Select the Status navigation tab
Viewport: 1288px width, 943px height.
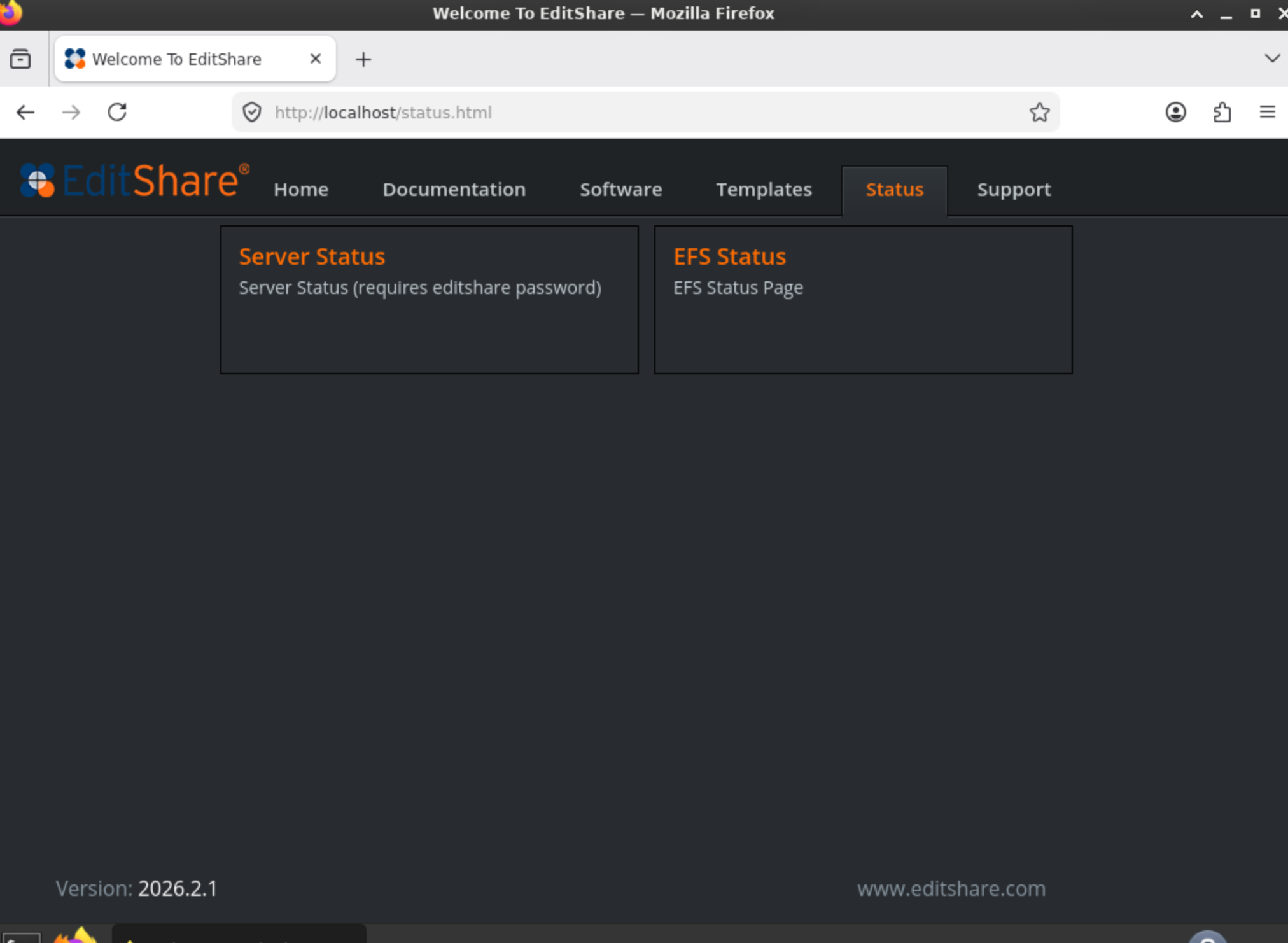point(895,190)
